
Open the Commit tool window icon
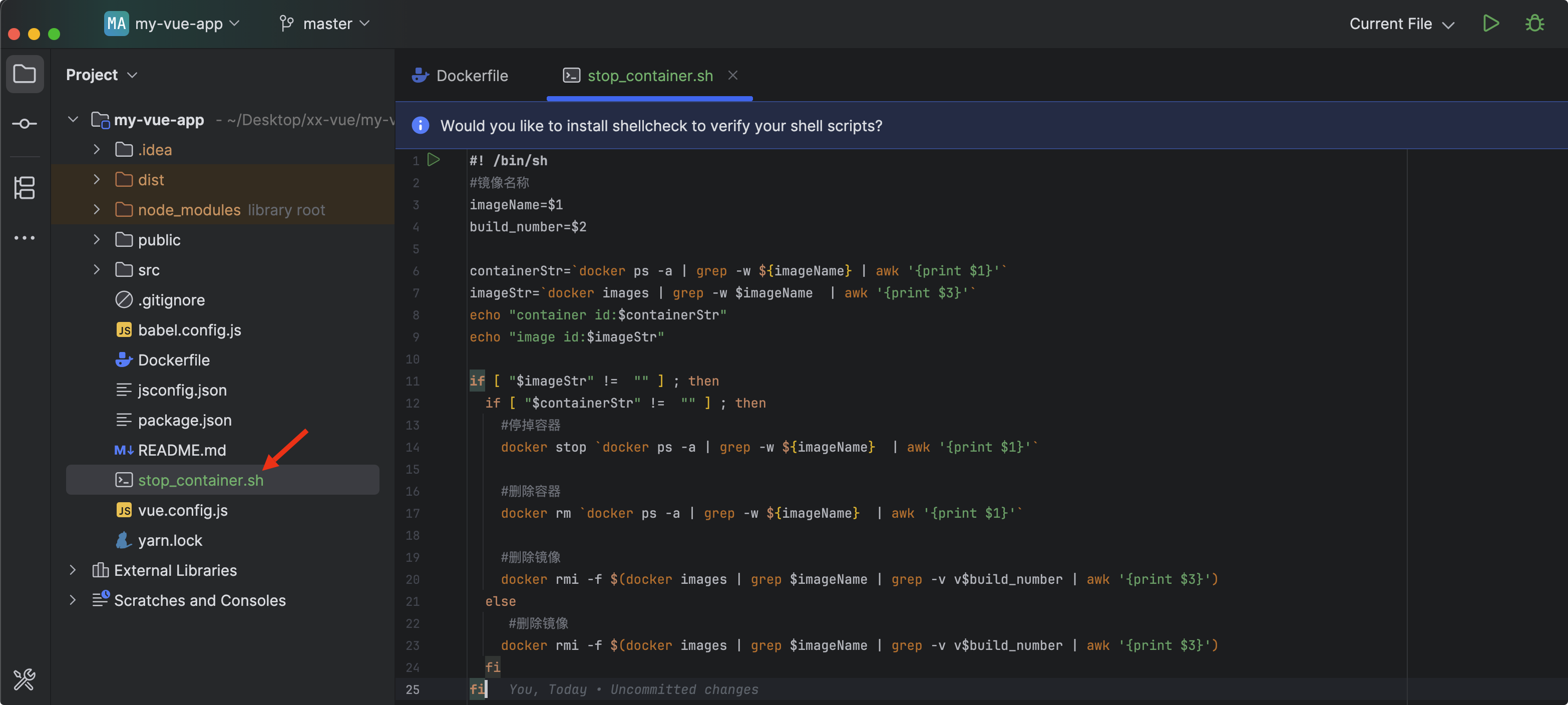coord(25,124)
